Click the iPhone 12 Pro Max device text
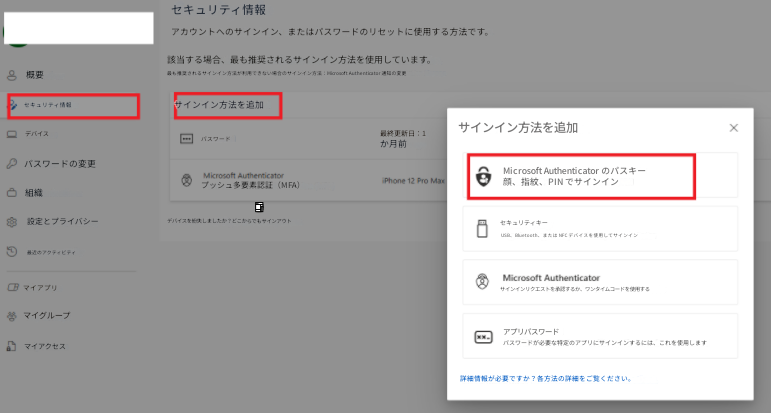 point(413,181)
